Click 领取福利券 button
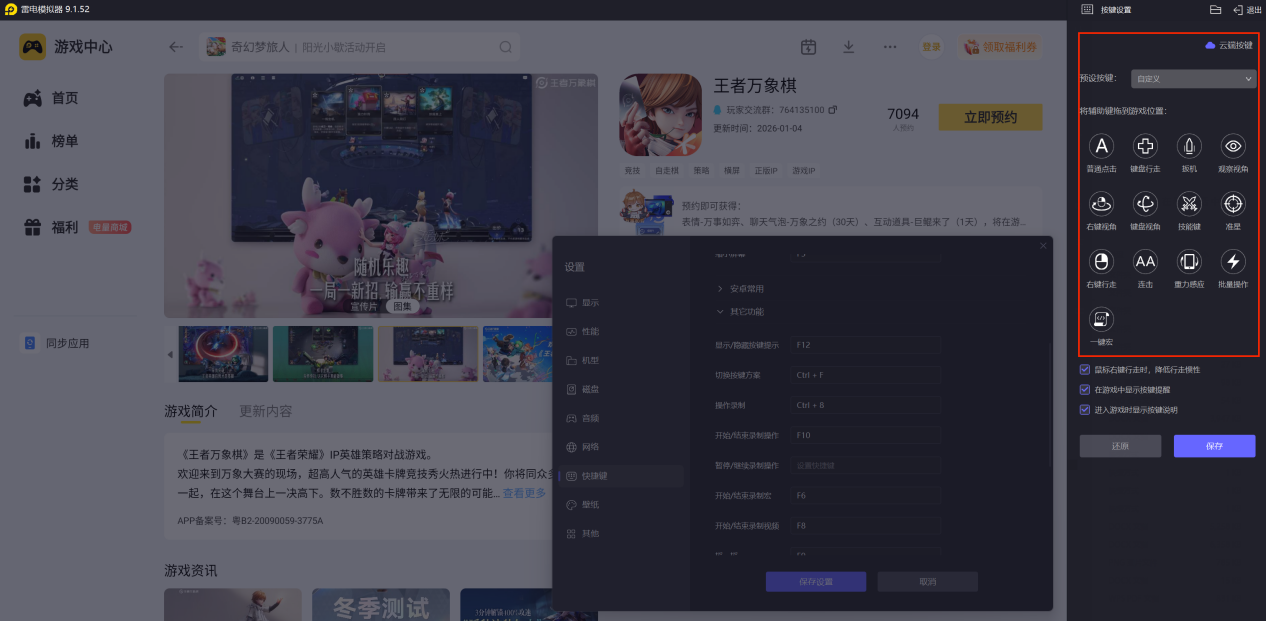The width and height of the screenshot is (1266, 621). tap(1002, 47)
